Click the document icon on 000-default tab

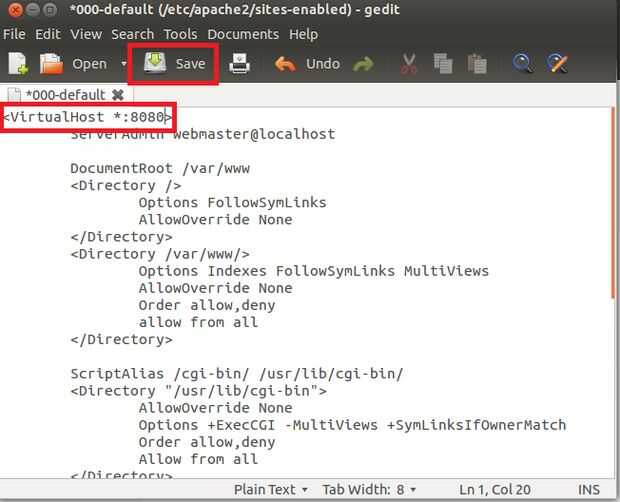coord(14,95)
